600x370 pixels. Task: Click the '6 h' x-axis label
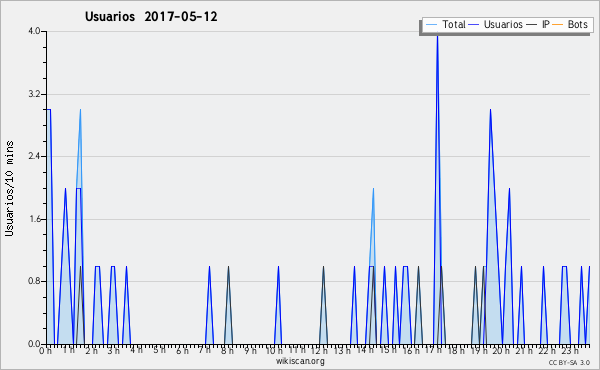(x=182, y=351)
